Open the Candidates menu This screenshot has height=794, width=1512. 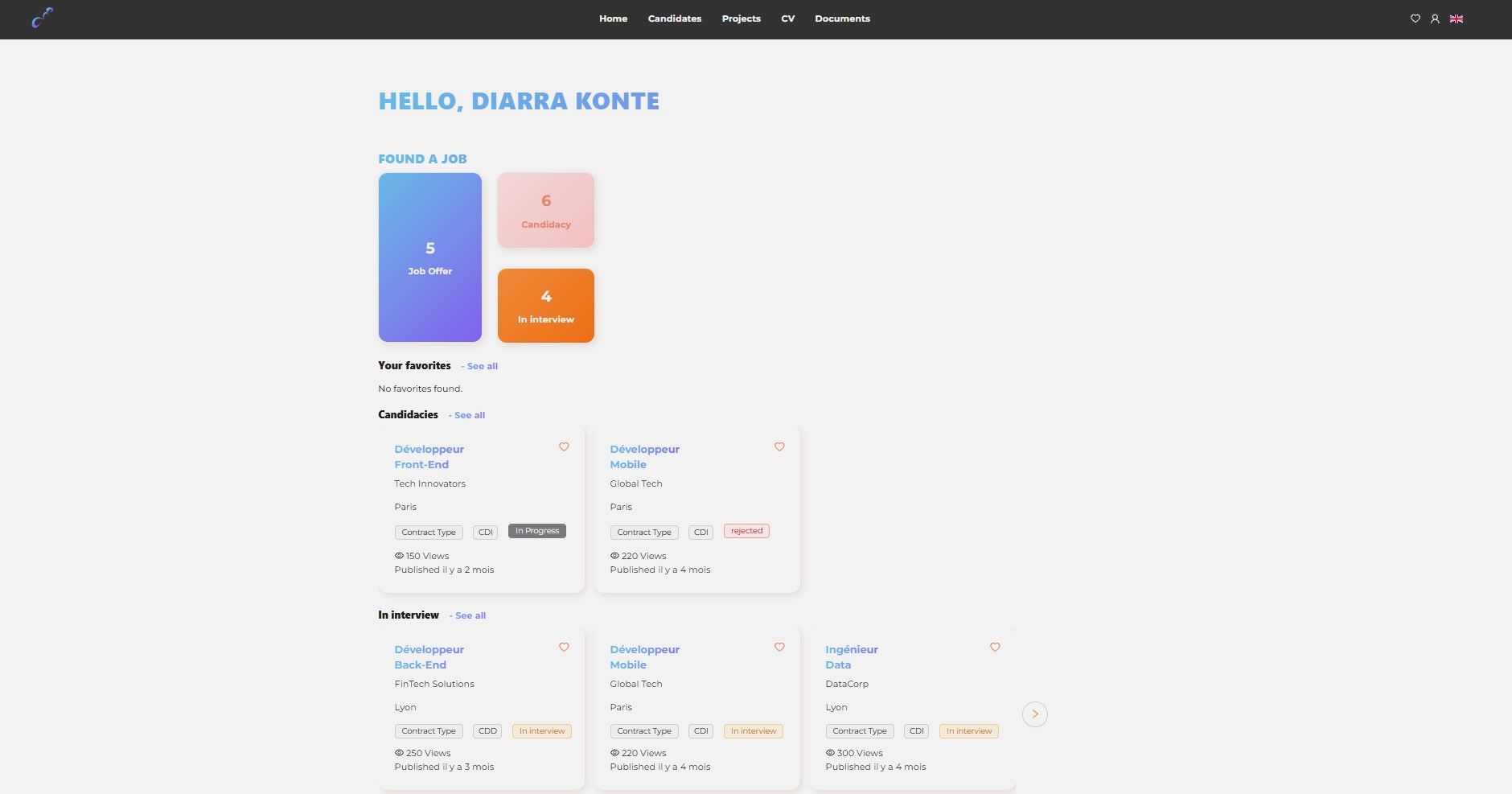pyautogui.click(x=674, y=19)
